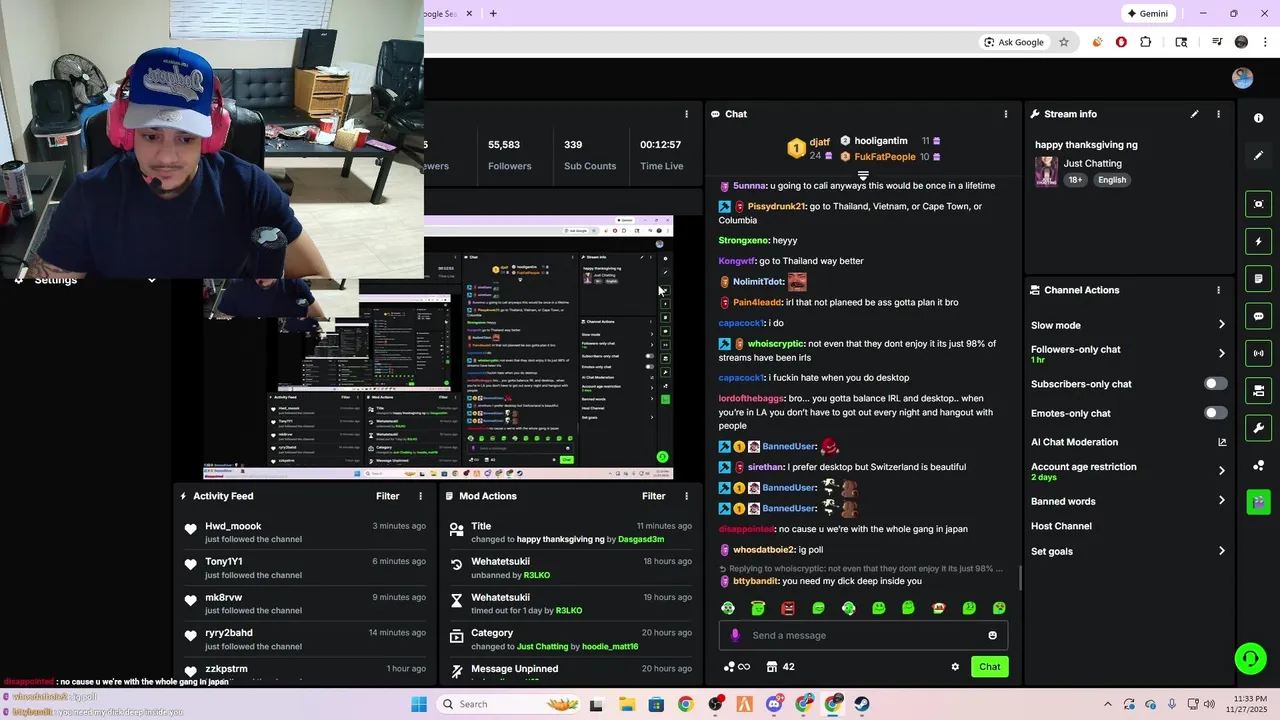This screenshot has height=720, width=1280.
Task: Open Tony1Y1 follower entry
Action: click(x=223, y=562)
